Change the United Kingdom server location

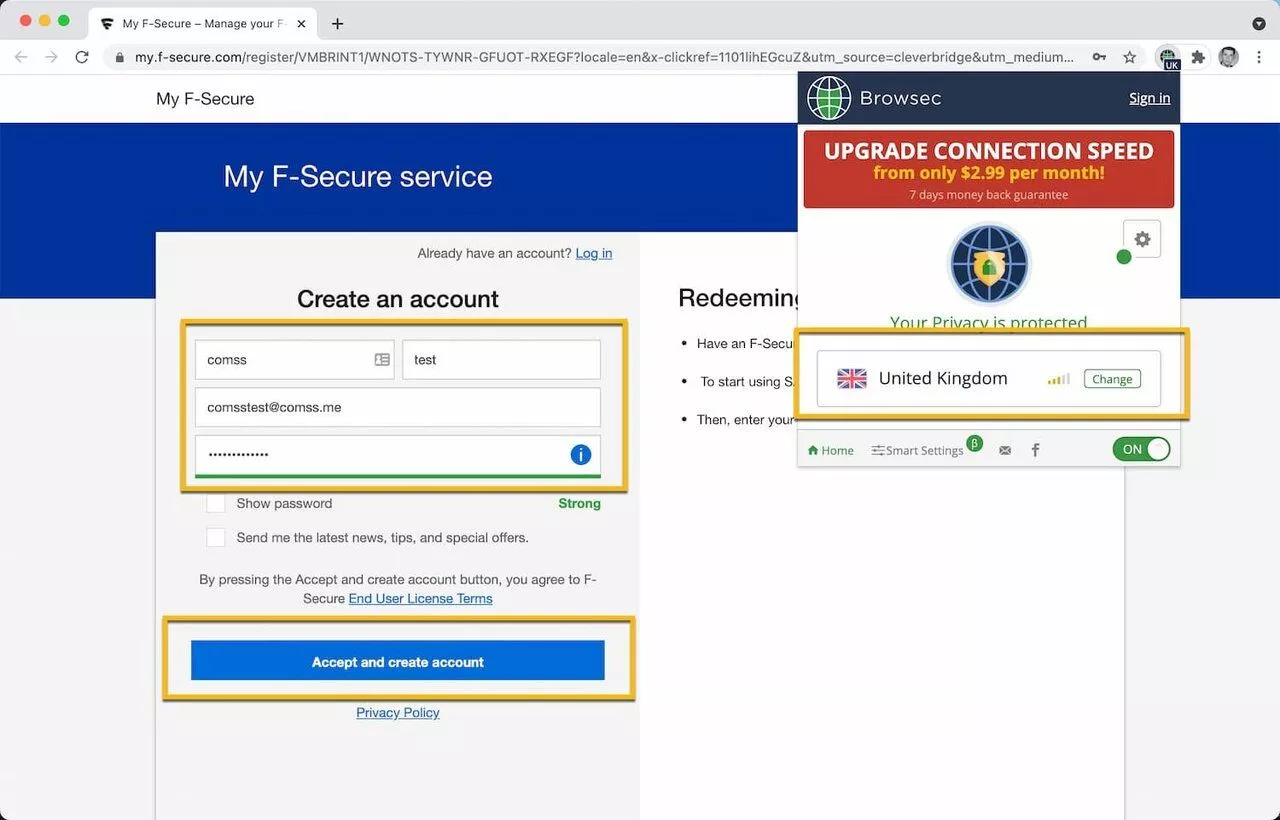point(1111,379)
